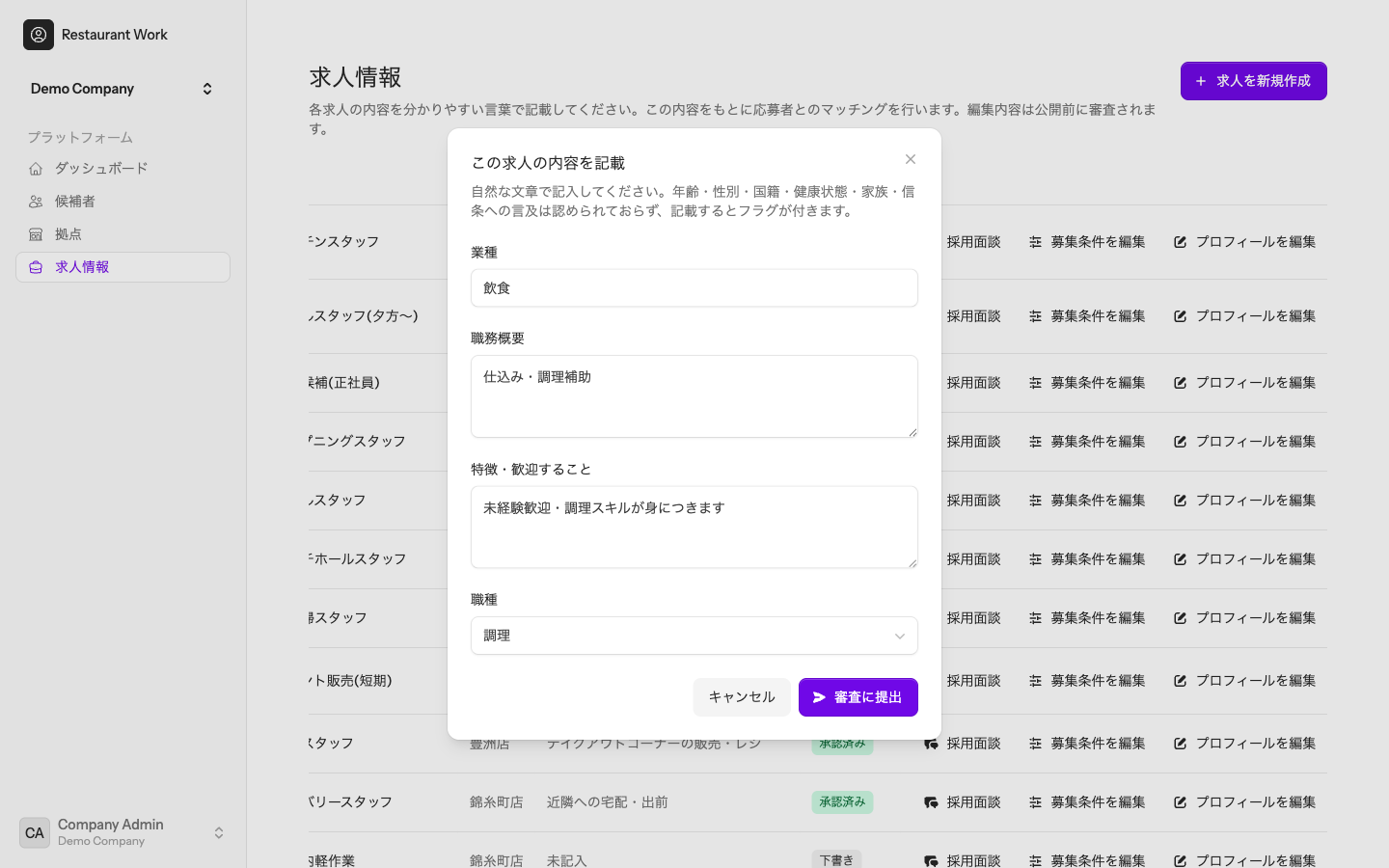Open 採用面談 for the 補(正社員) row
Image resolution: width=1389 pixels, height=868 pixels.
click(x=973, y=383)
